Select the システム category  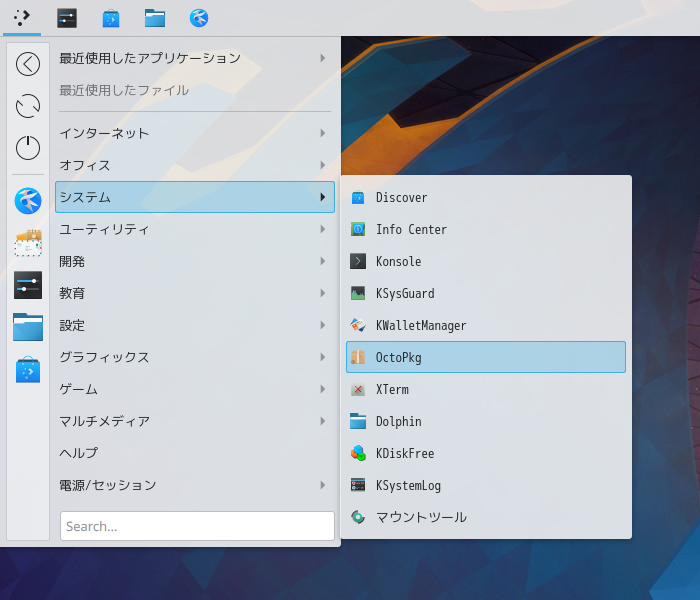pos(195,197)
